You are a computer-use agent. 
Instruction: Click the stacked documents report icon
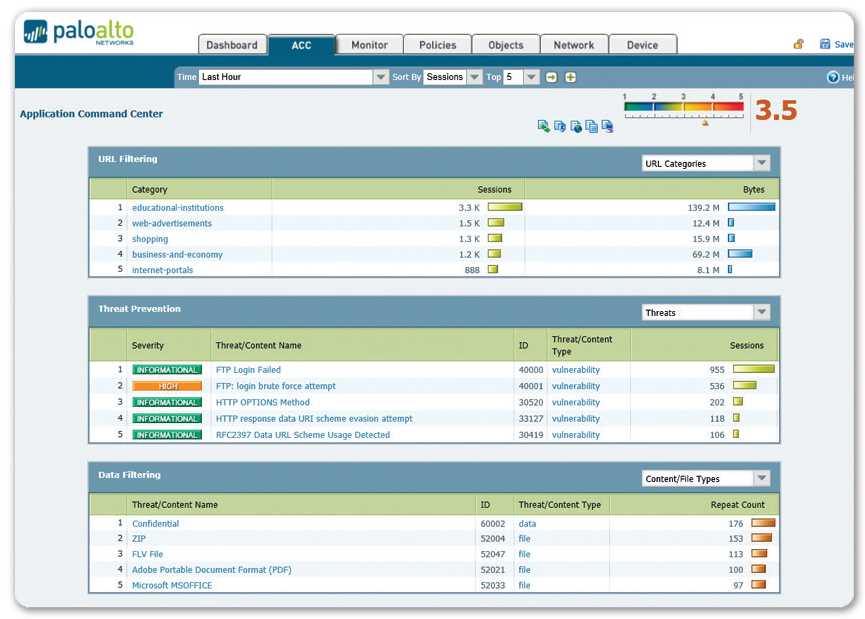[591, 126]
